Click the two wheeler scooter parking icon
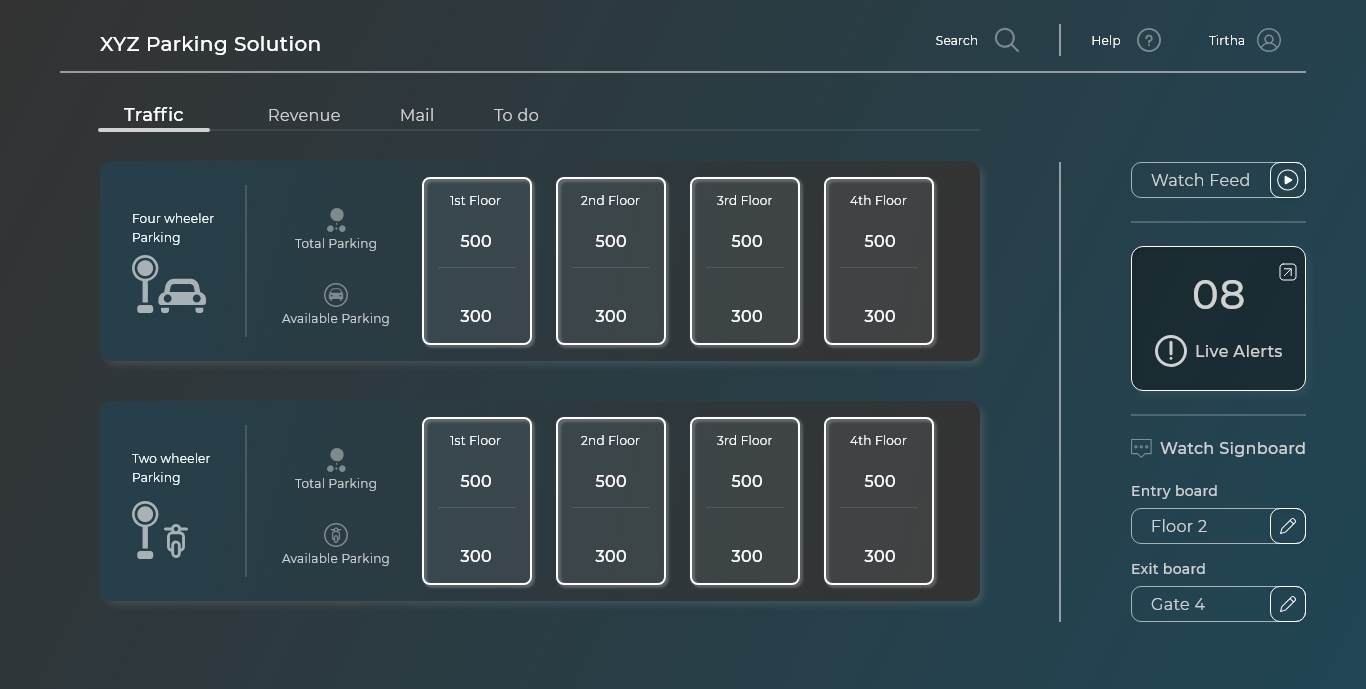This screenshot has height=689, width=1366. [x=160, y=530]
